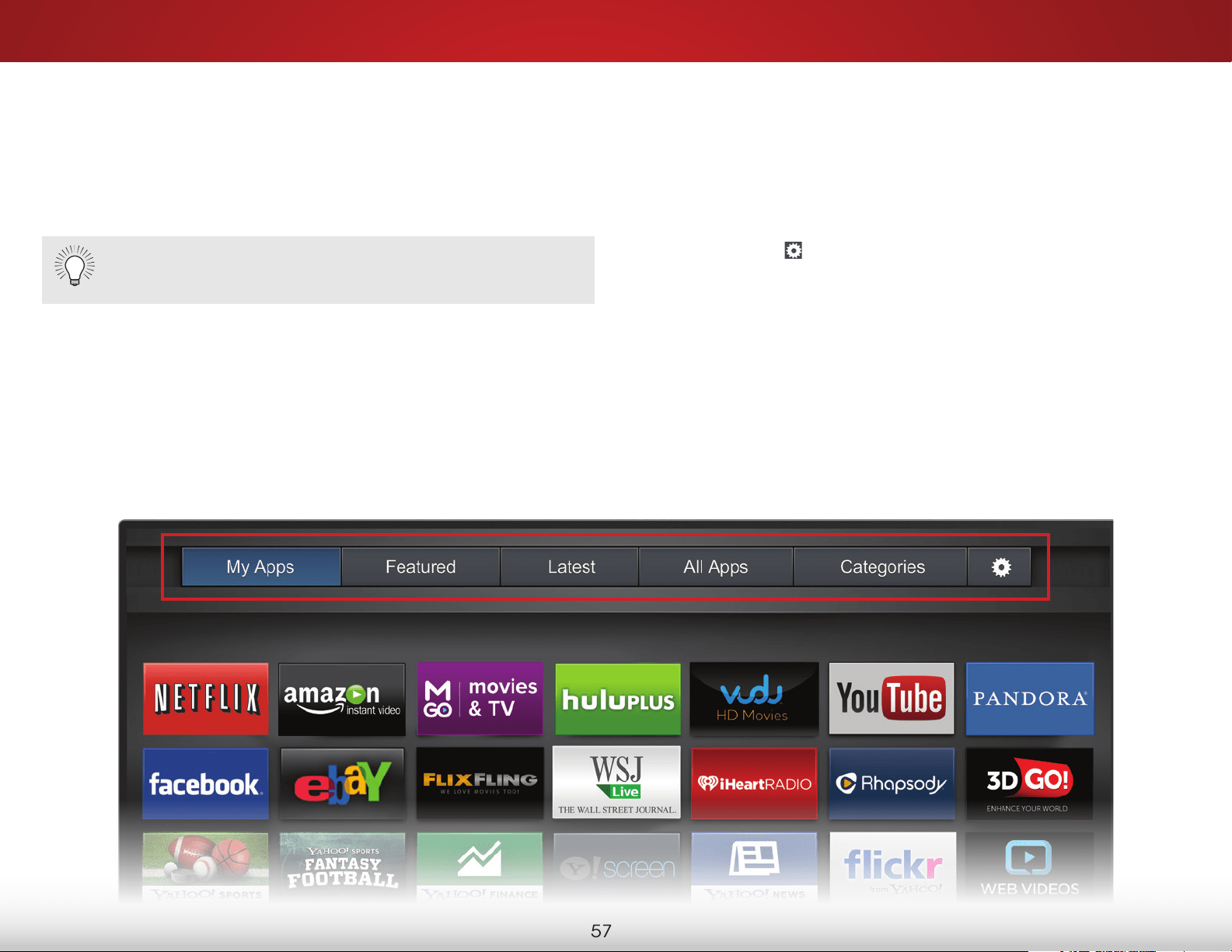This screenshot has width=1232, height=952.
Task: Open the iHeartRadio app
Action: (754, 783)
